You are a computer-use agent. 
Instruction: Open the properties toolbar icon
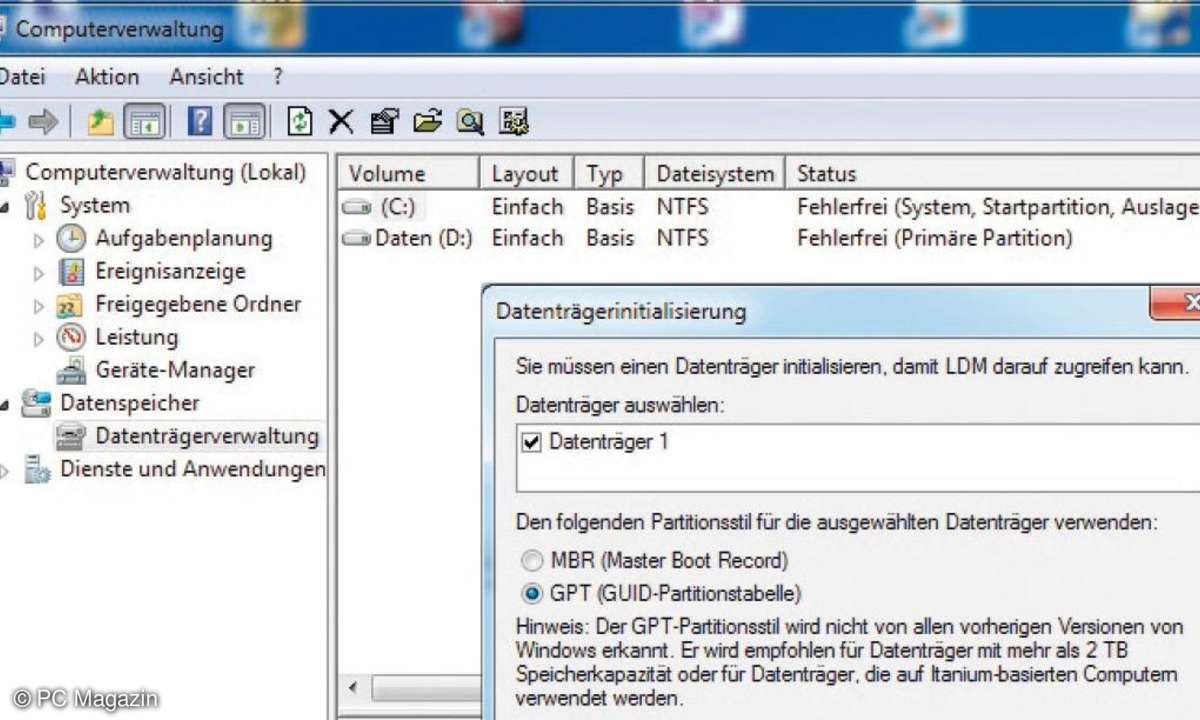384,122
